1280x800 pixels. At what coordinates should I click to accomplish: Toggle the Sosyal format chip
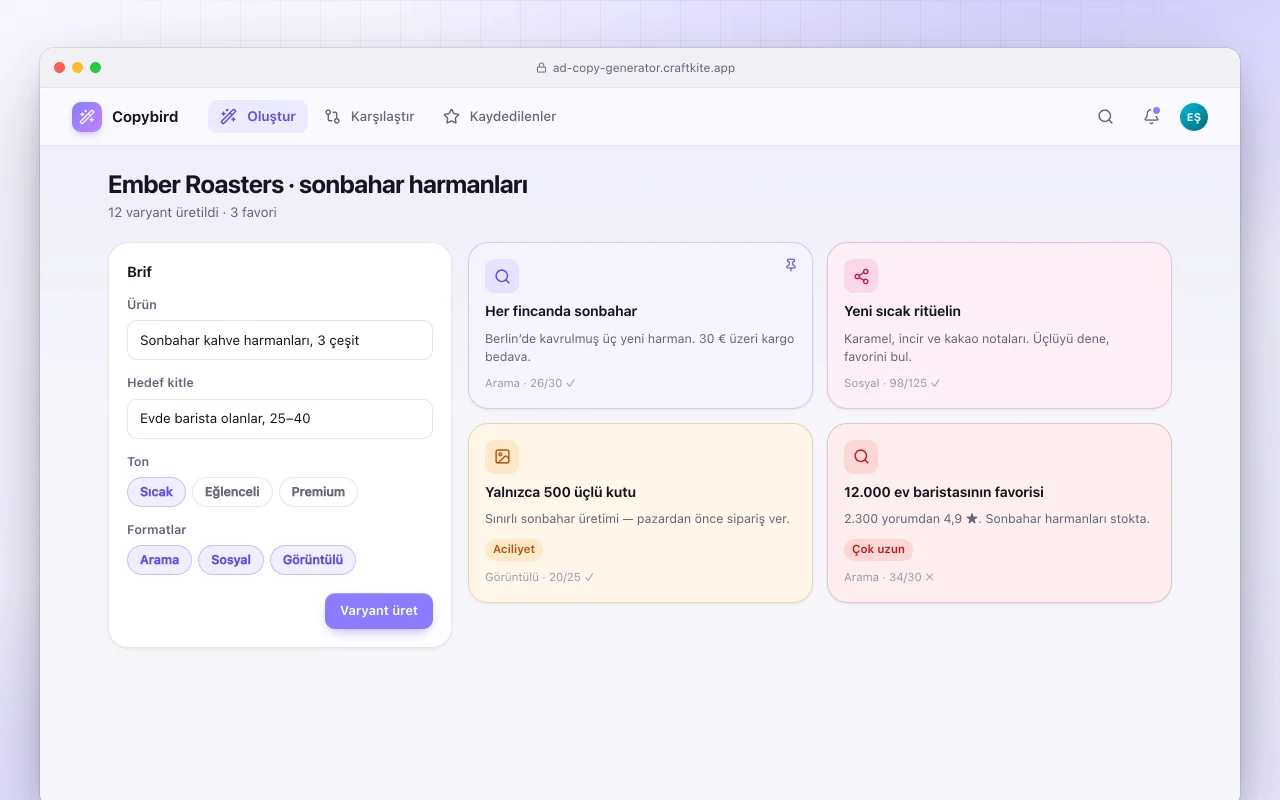(x=231, y=560)
